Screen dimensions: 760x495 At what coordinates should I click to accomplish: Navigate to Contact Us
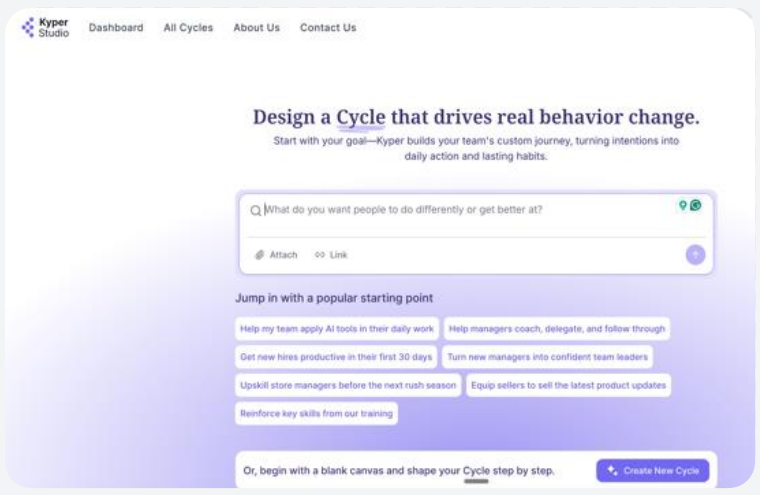(x=328, y=28)
